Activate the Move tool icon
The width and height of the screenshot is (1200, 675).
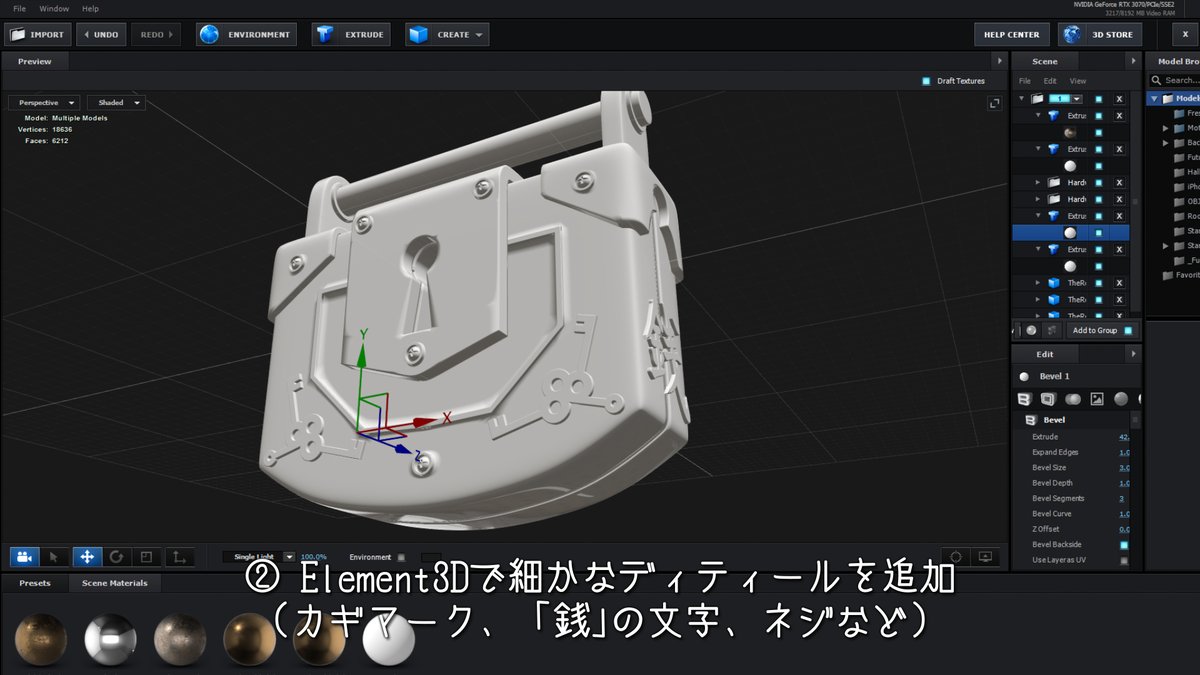pos(86,557)
